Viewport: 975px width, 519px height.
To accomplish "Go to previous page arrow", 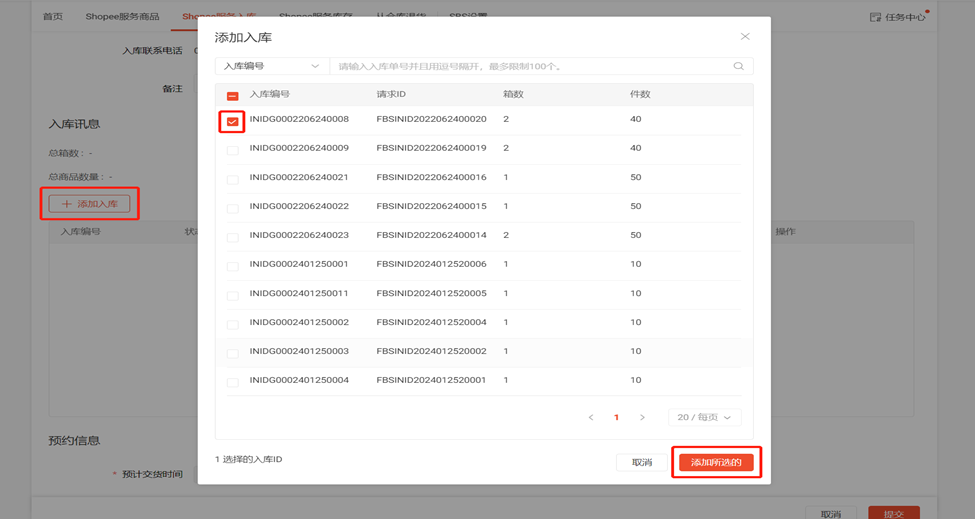I will (x=591, y=417).
